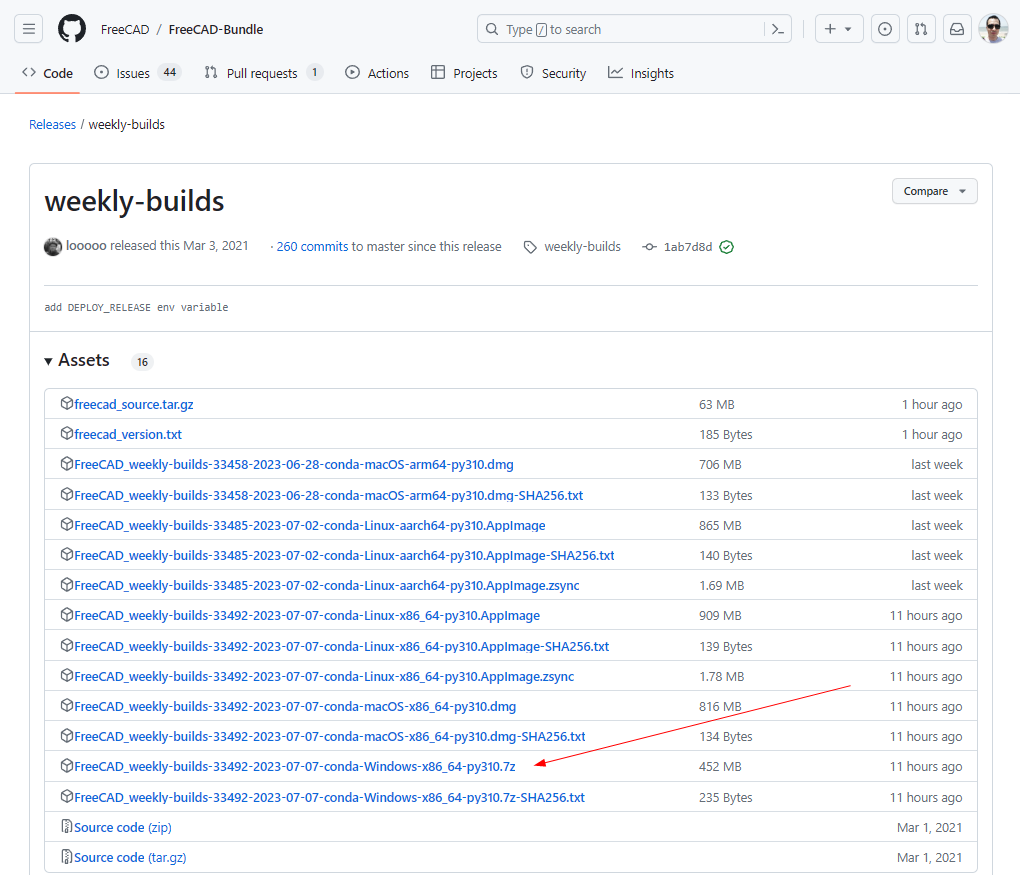Go to GitHub home via Octocat logo
This screenshot has width=1020, height=875.
click(x=72, y=29)
